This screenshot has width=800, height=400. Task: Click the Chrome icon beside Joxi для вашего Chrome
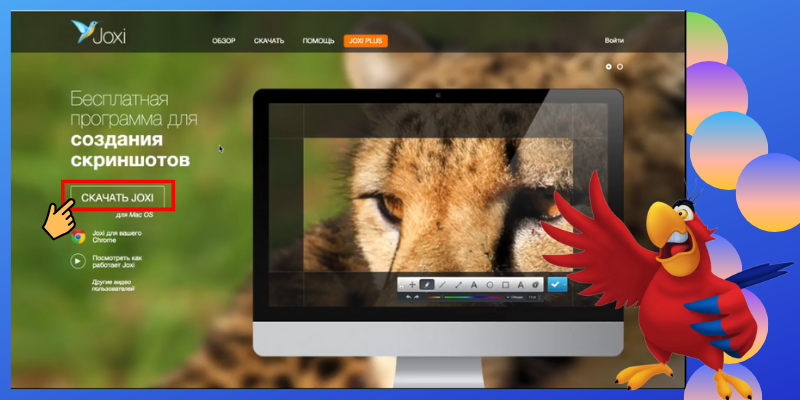78,236
